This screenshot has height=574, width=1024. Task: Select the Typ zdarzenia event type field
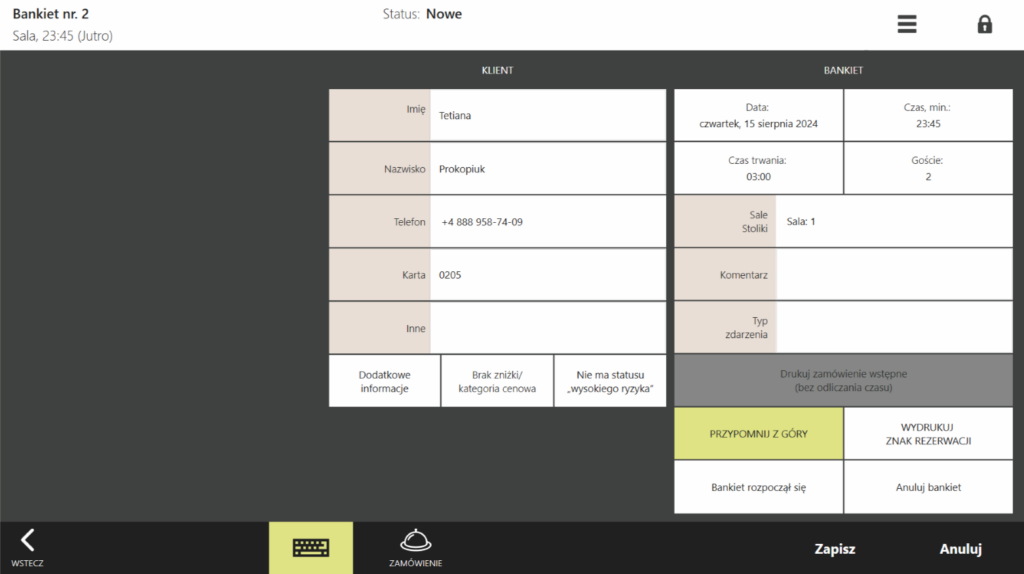(893, 327)
